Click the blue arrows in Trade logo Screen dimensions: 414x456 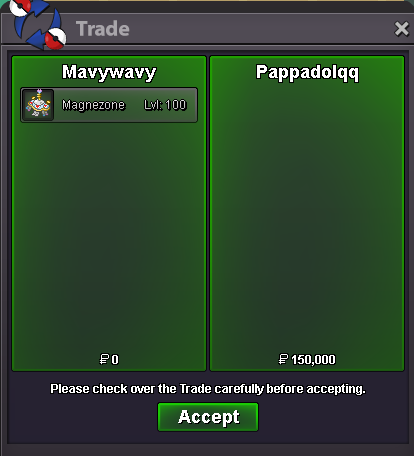pyautogui.click(x=37, y=27)
